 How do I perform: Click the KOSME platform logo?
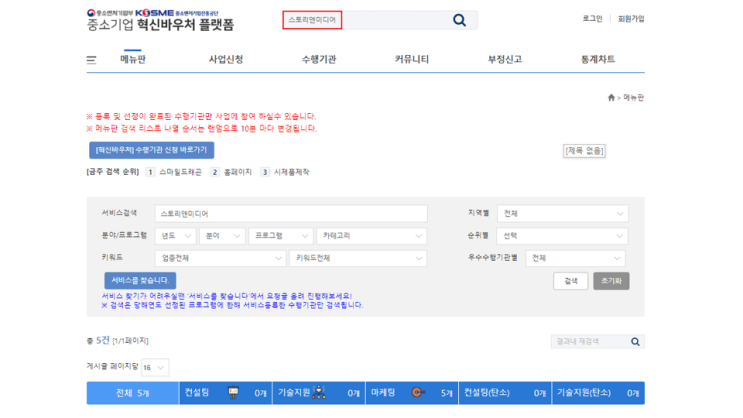coord(160,20)
